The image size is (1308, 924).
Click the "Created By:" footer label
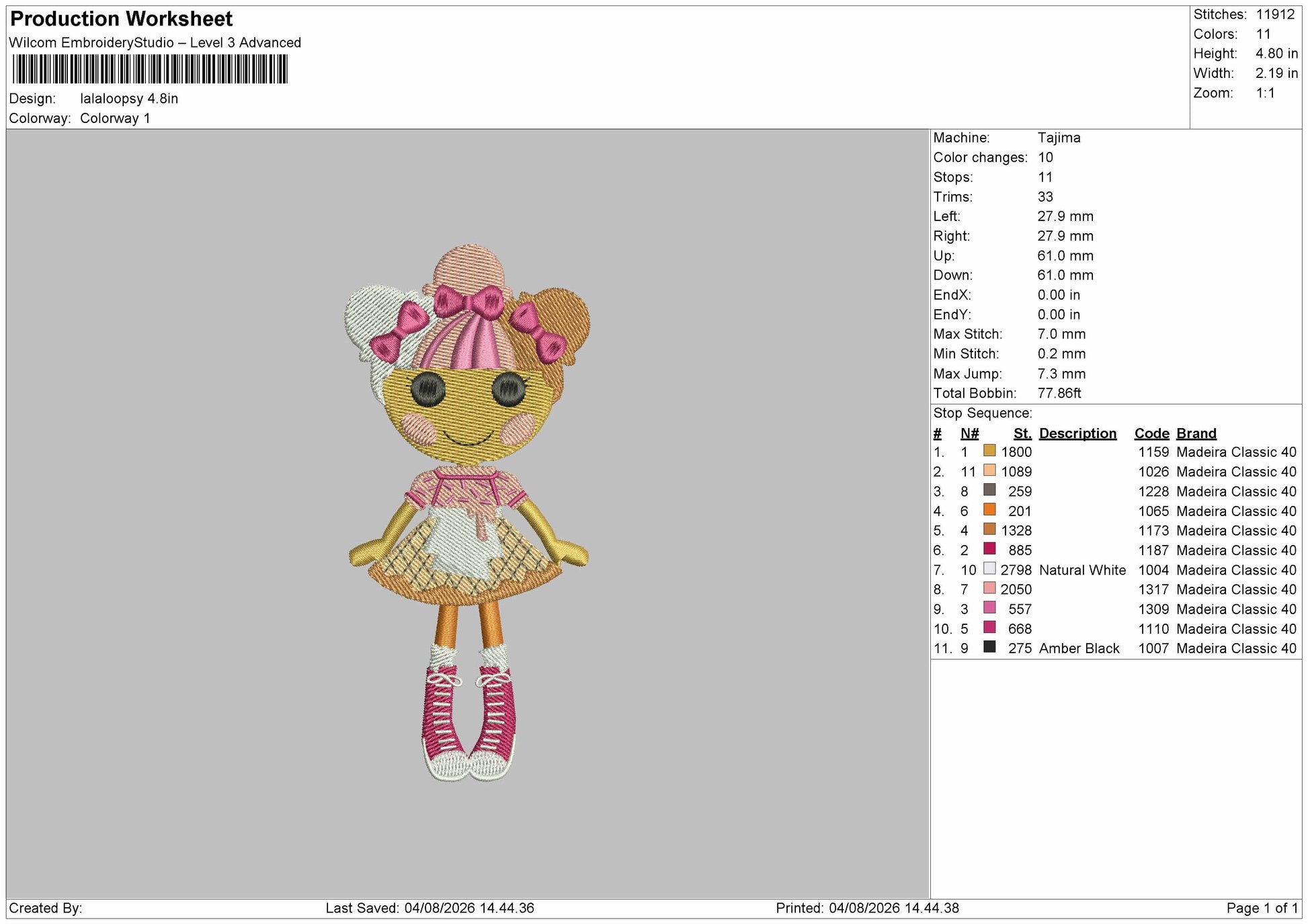[x=46, y=909]
